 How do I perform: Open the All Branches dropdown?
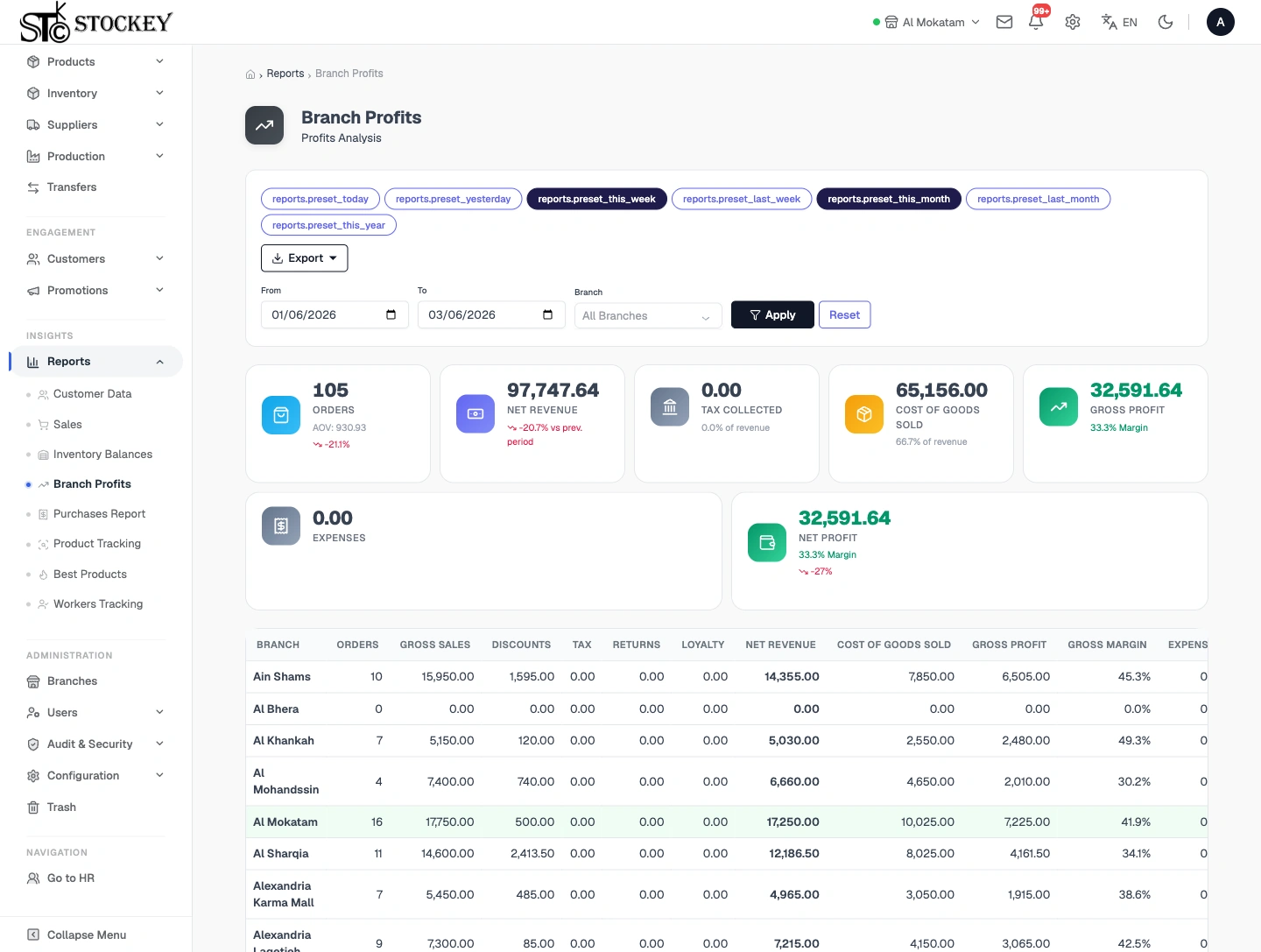[648, 316]
